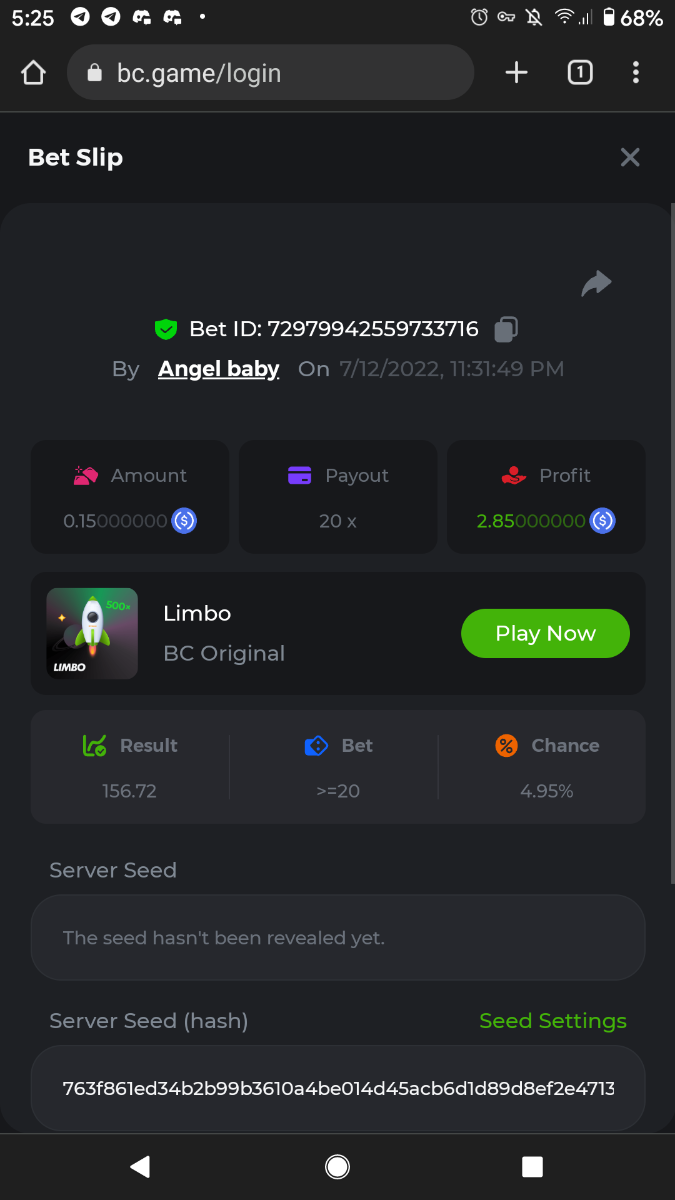Open the tab switcher
The width and height of the screenshot is (675, 1200).
[580, 73]
